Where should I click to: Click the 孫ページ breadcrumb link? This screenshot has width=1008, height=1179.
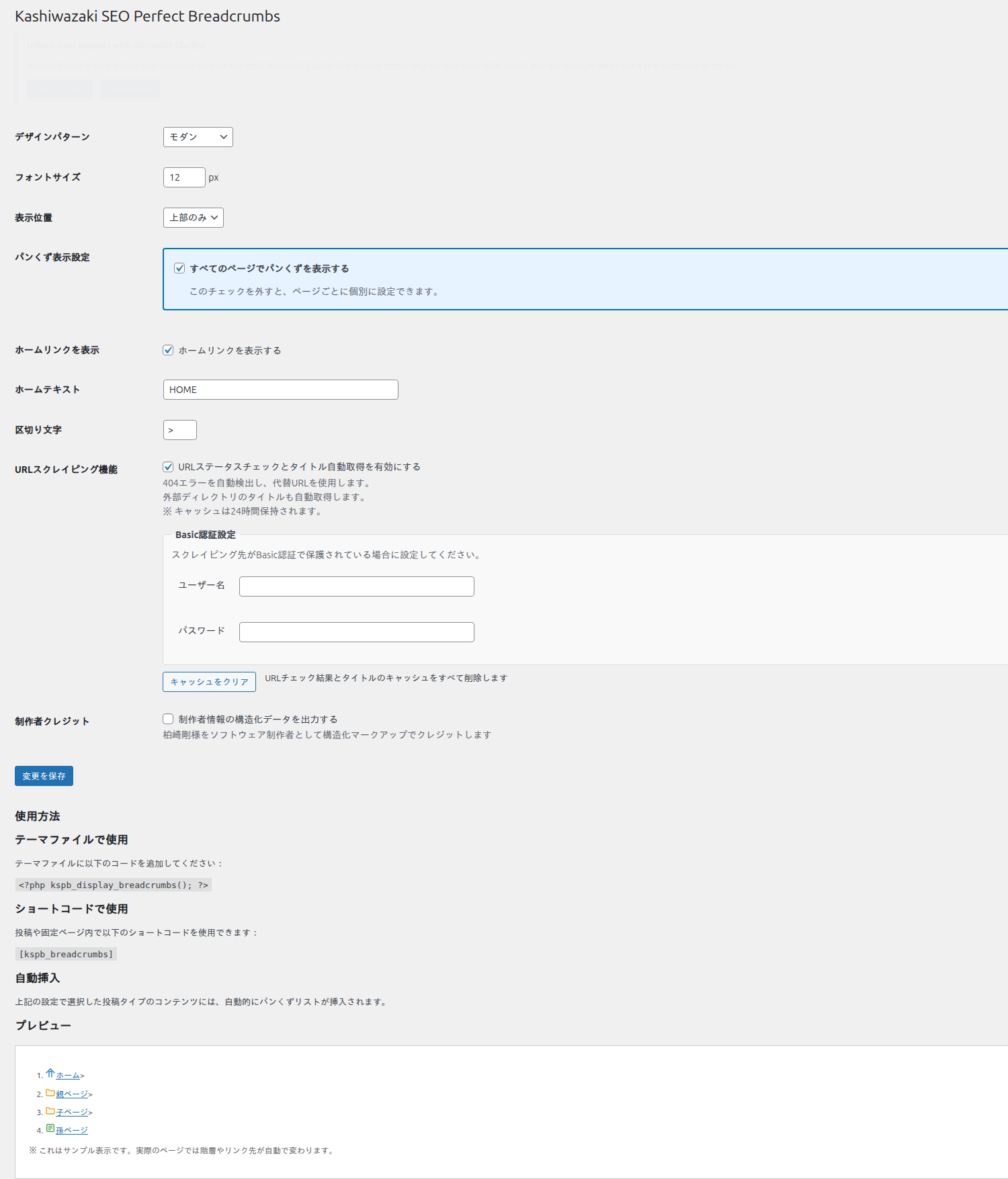point(72,1131)
